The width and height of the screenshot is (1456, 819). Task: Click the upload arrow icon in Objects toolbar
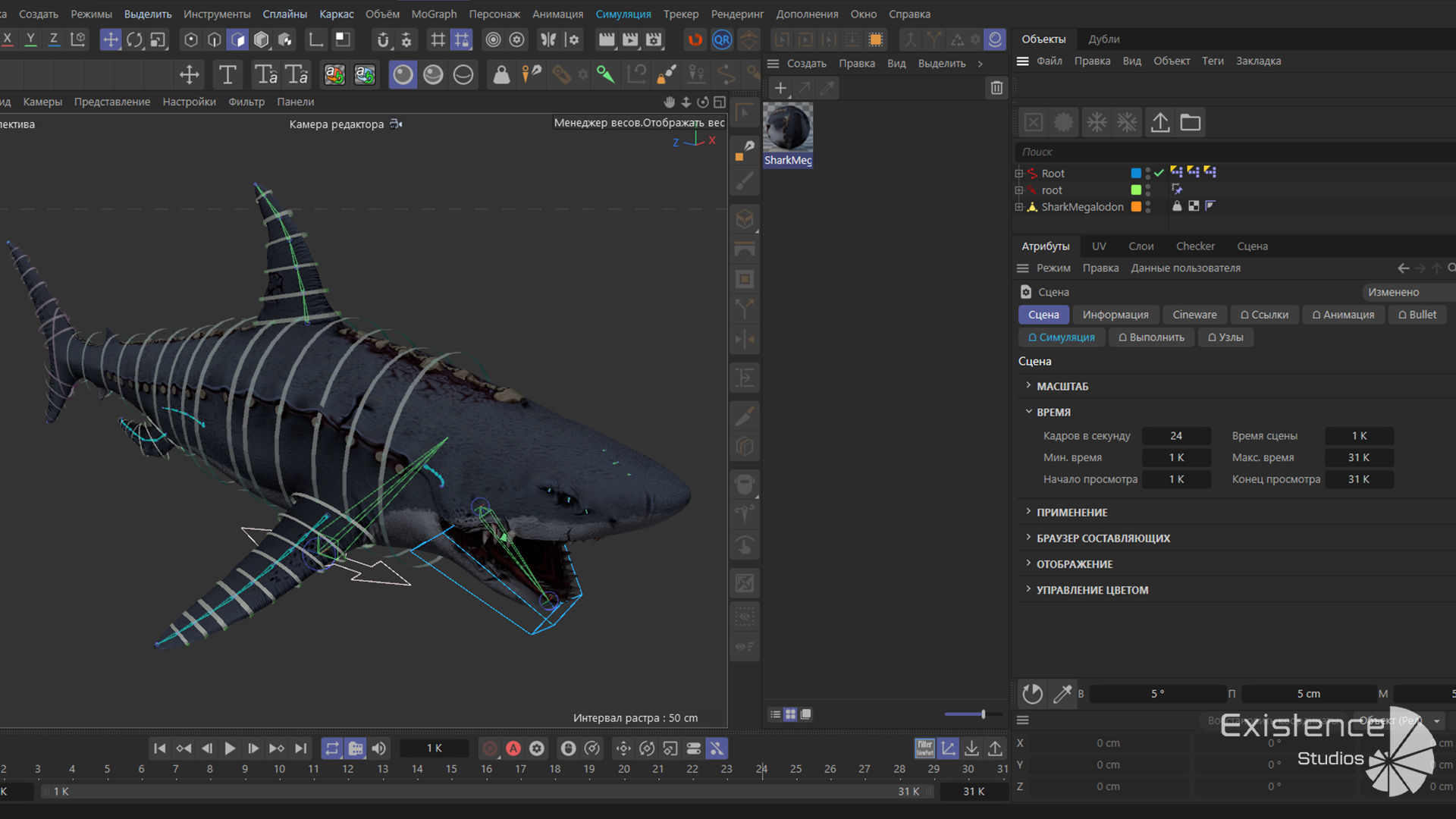pos(1159,122)
